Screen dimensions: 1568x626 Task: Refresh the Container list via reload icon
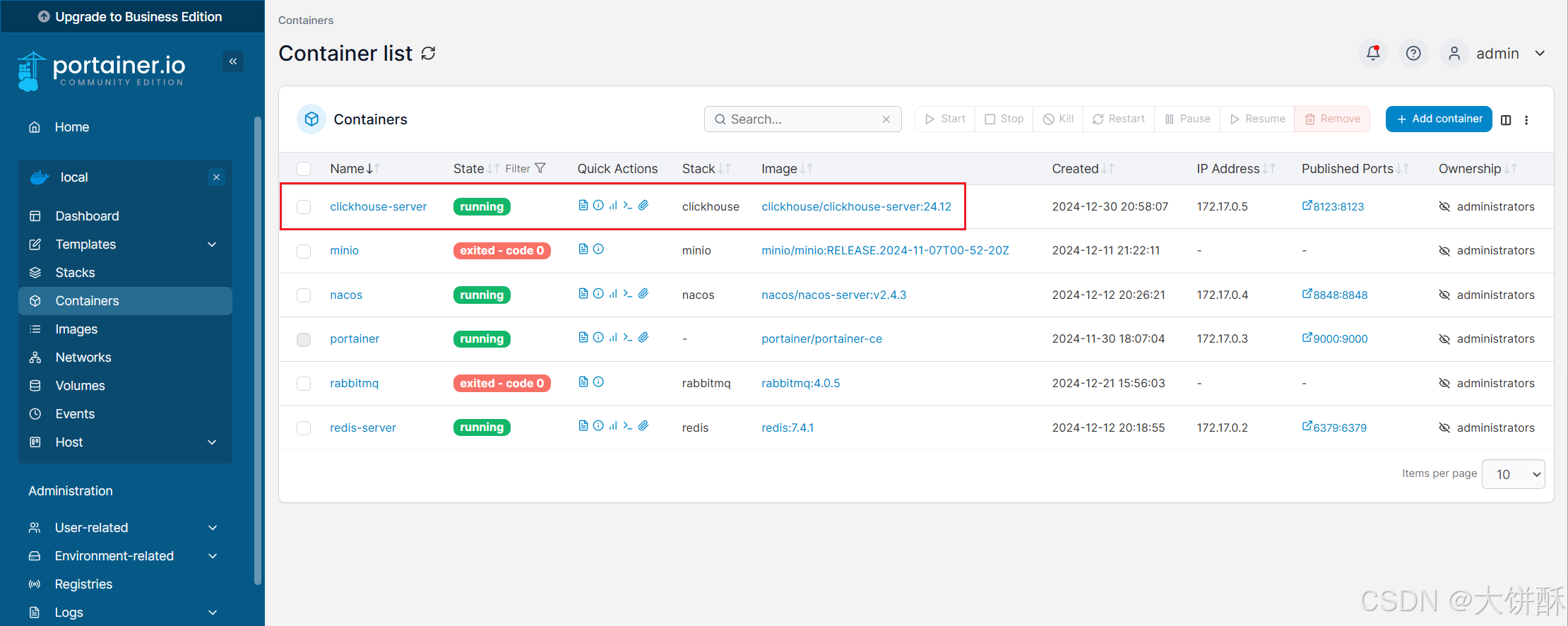pyautogui.click(x=428, y=54)
